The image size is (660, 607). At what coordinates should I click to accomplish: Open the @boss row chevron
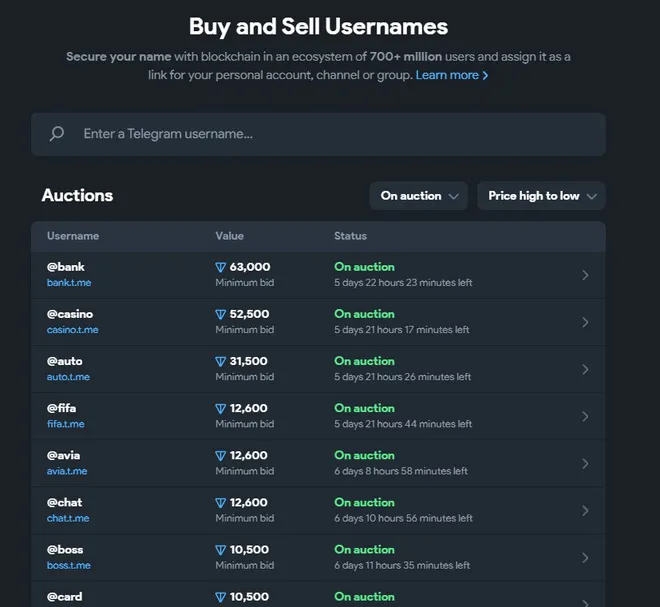585,557
